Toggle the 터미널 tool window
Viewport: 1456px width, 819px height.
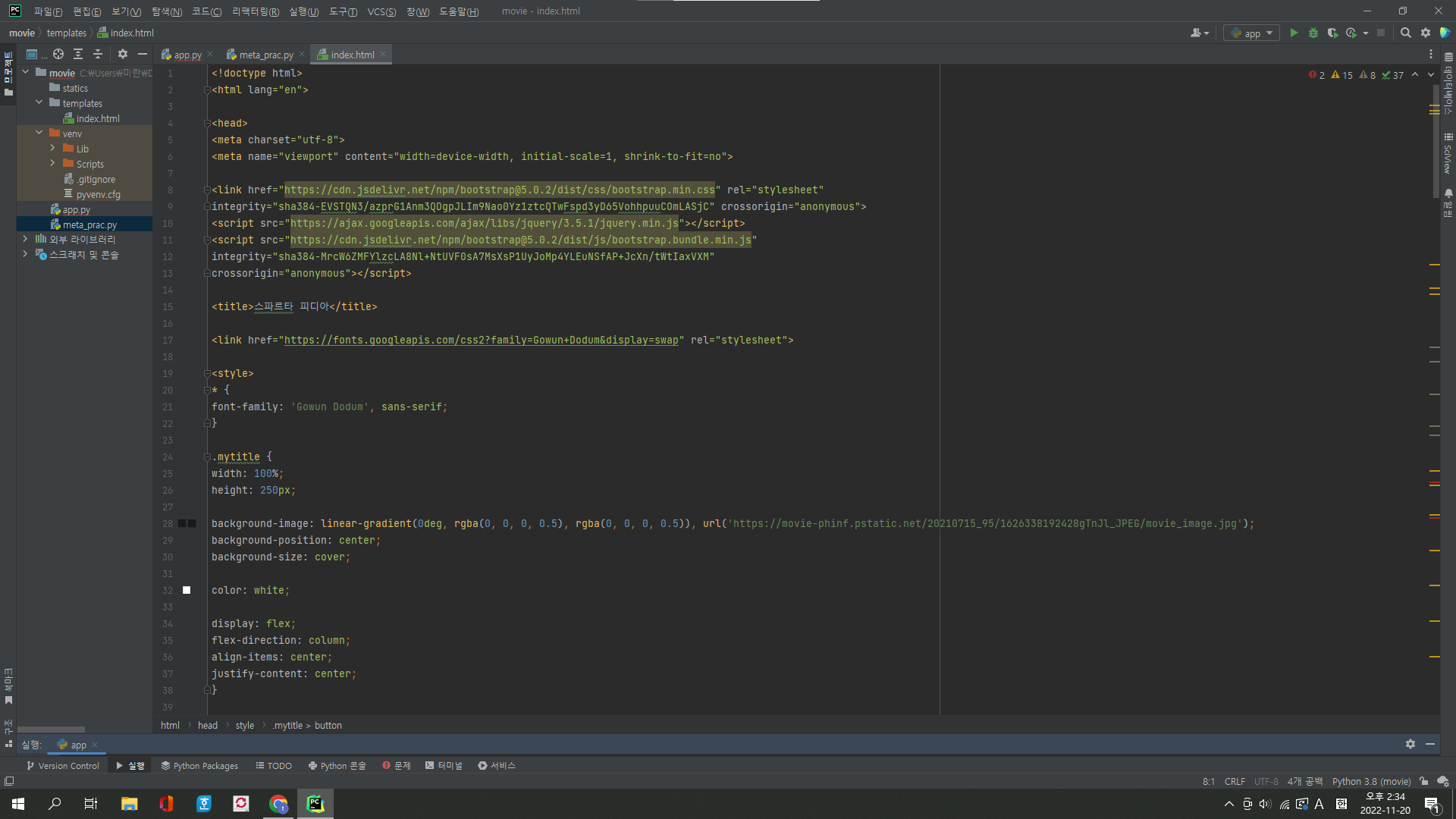[x=444, y=766]
